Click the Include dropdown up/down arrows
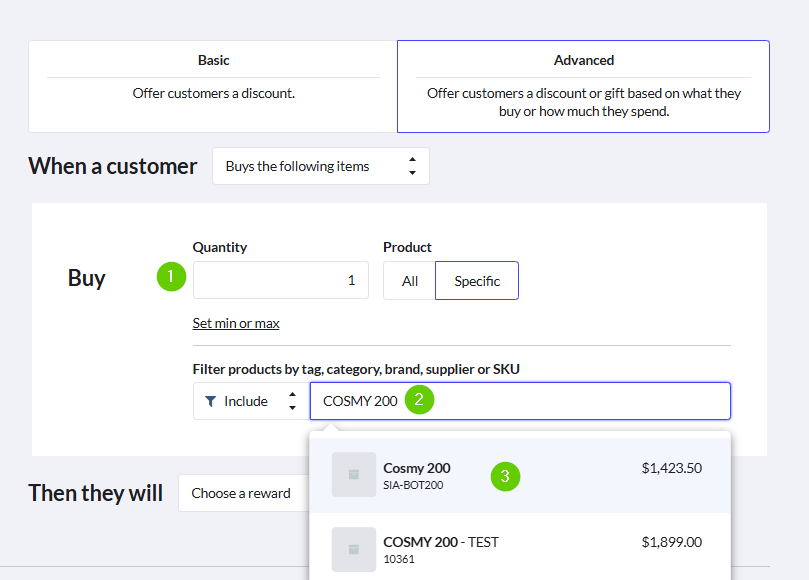 click(x=292, y=401)
